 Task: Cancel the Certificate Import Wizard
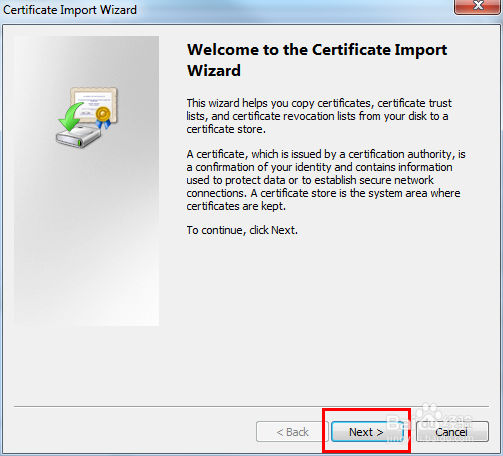pos(452,432)
